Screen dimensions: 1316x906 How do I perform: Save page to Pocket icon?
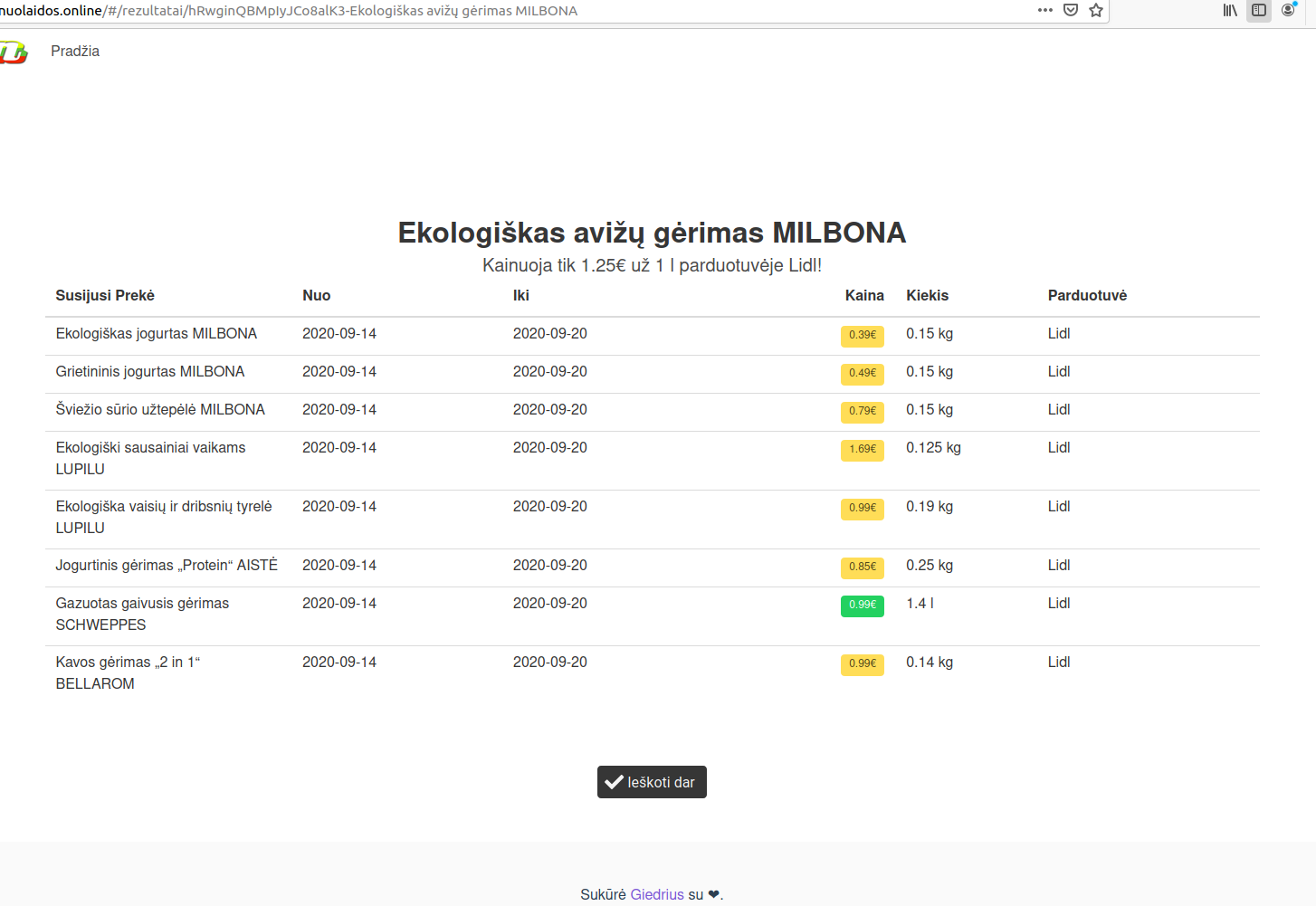coord(1071,10)
